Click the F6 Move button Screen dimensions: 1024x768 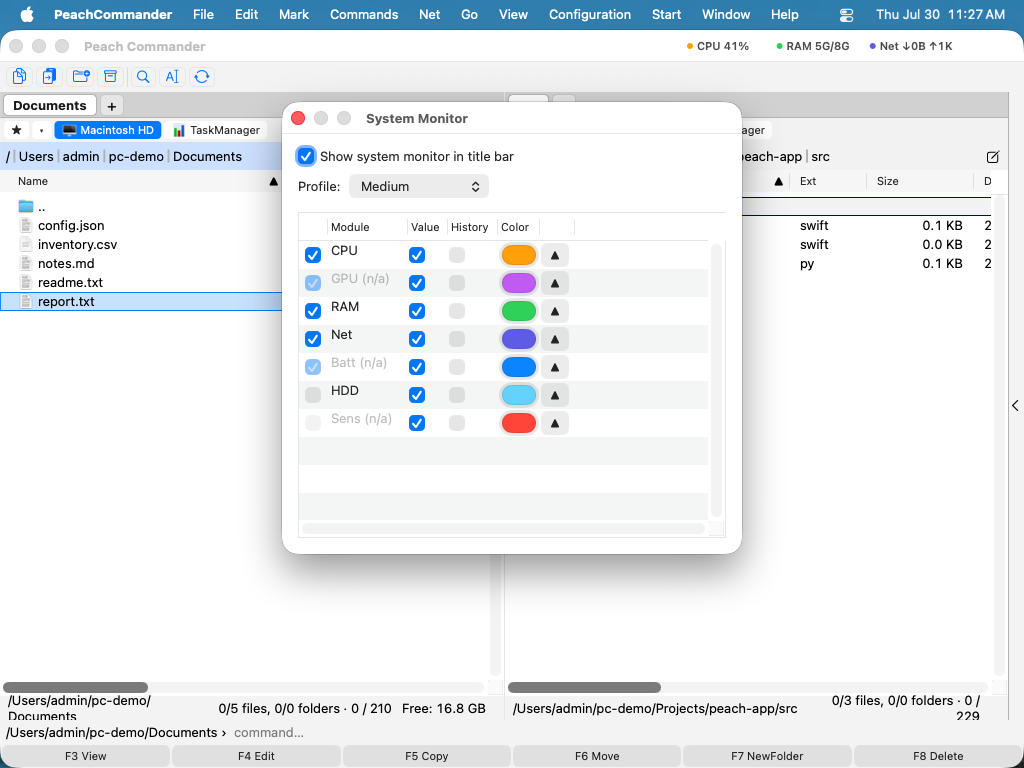(597, 756)
